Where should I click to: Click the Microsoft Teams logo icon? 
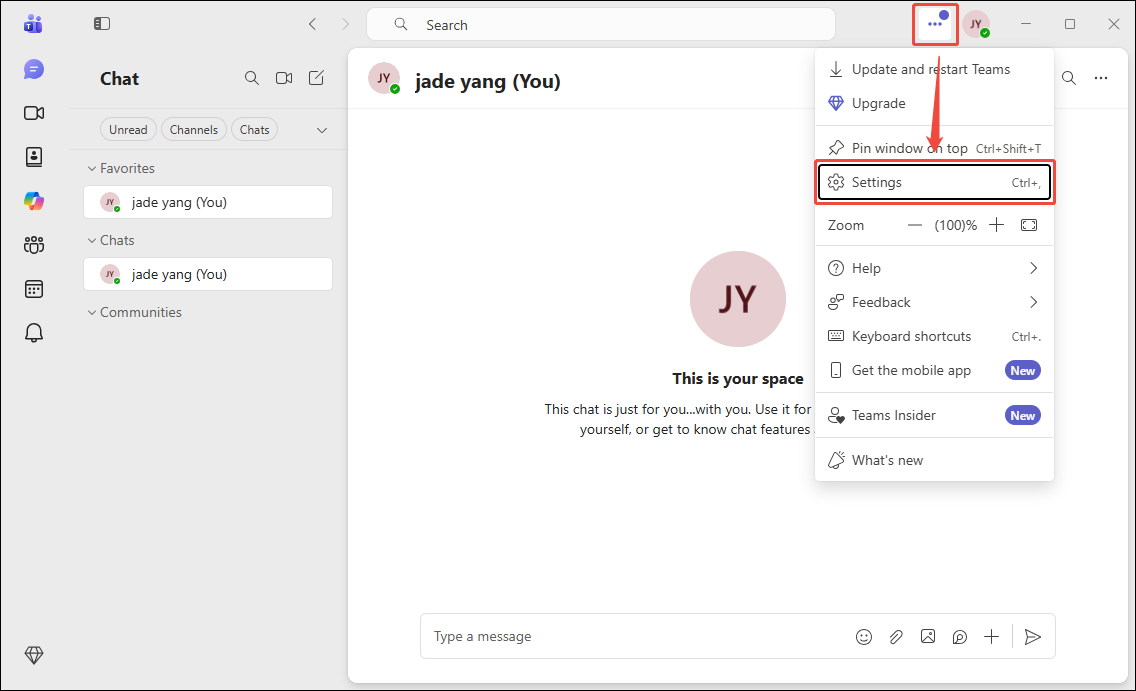point(33,24)
